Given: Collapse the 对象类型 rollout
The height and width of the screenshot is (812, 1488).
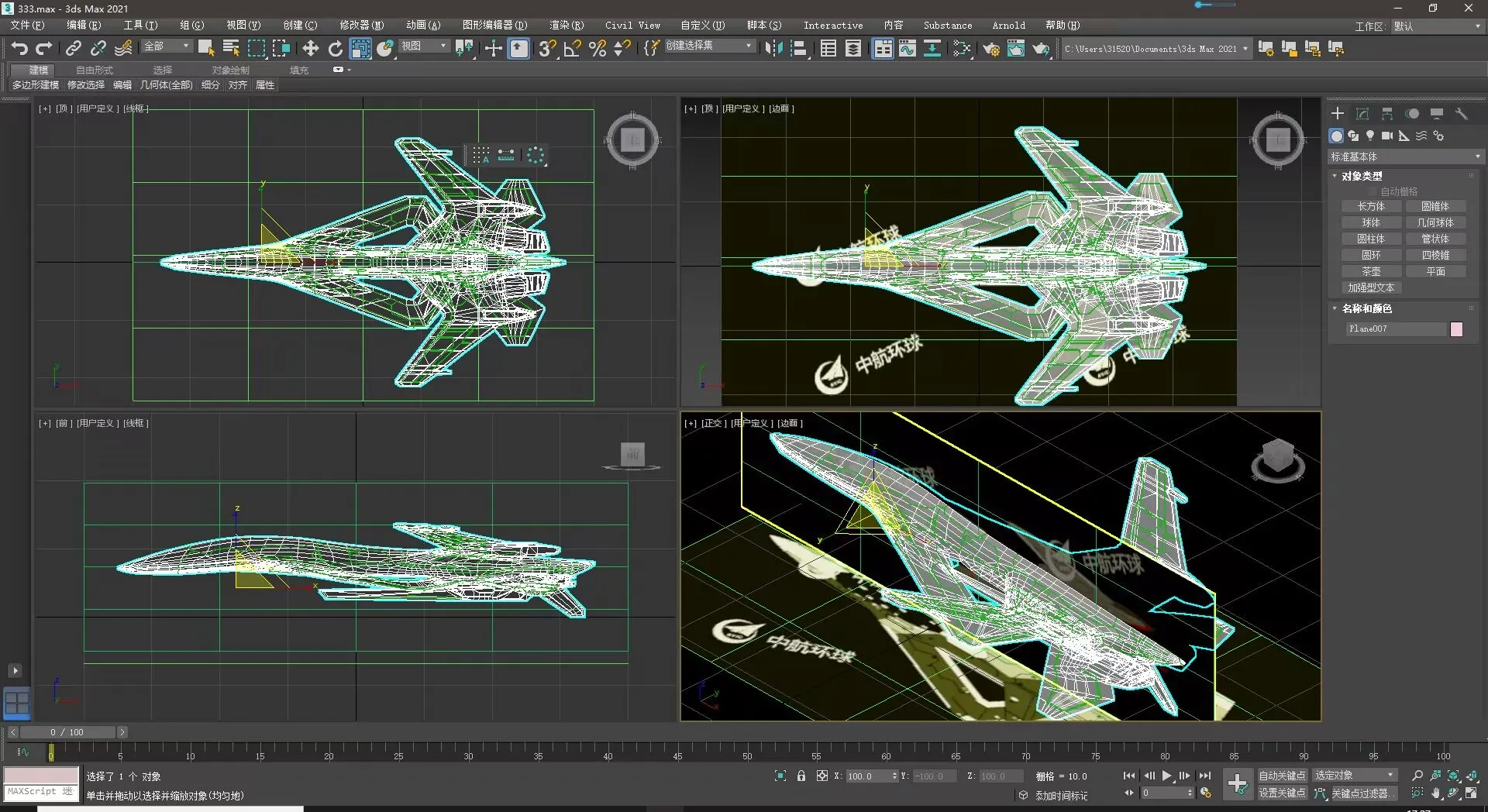Looking at the screenshot, I should coord(1362,176).
